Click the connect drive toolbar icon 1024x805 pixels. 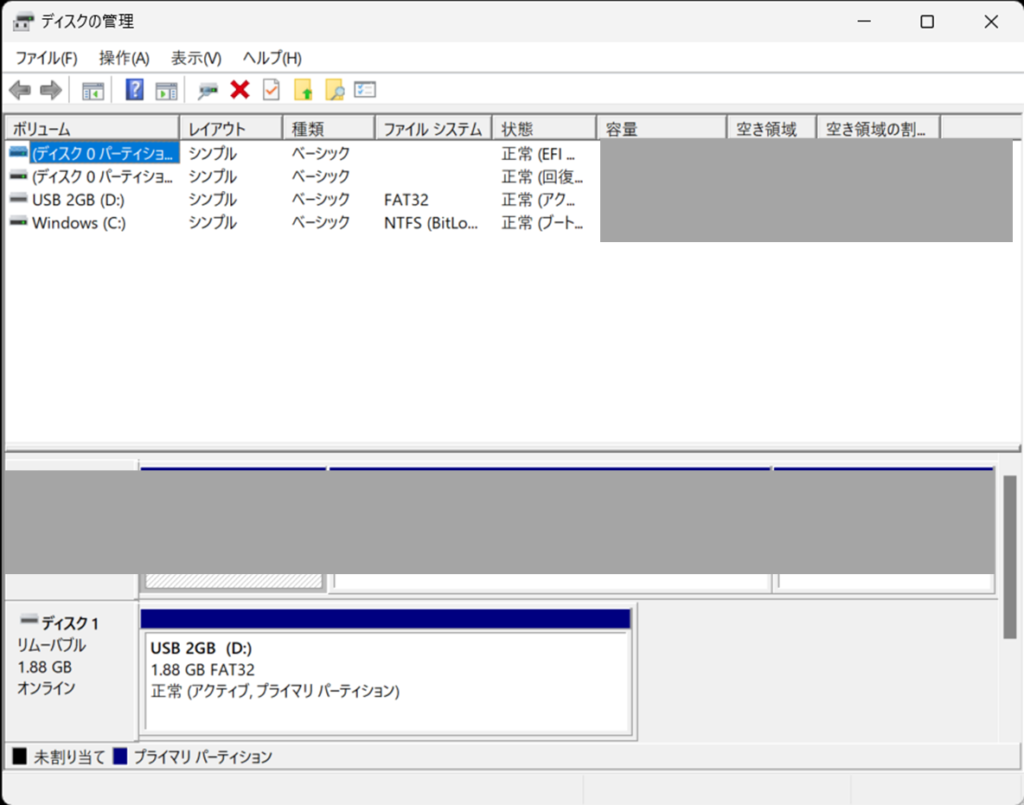pyautogui.click(x=208, y=91)
